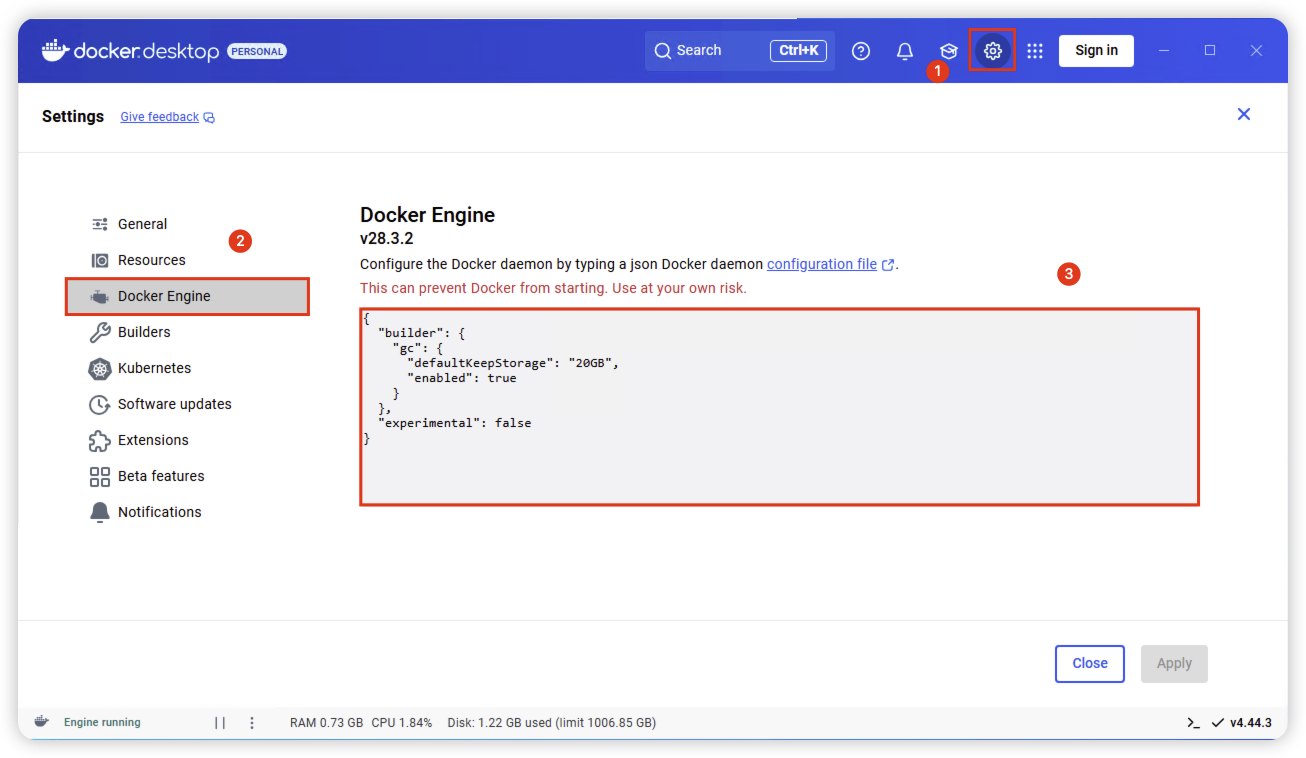The width and height of the screenshot is (1306, 758).
Task: Click the v4.44.3 version label
Action: click(x=1251, y=722)
